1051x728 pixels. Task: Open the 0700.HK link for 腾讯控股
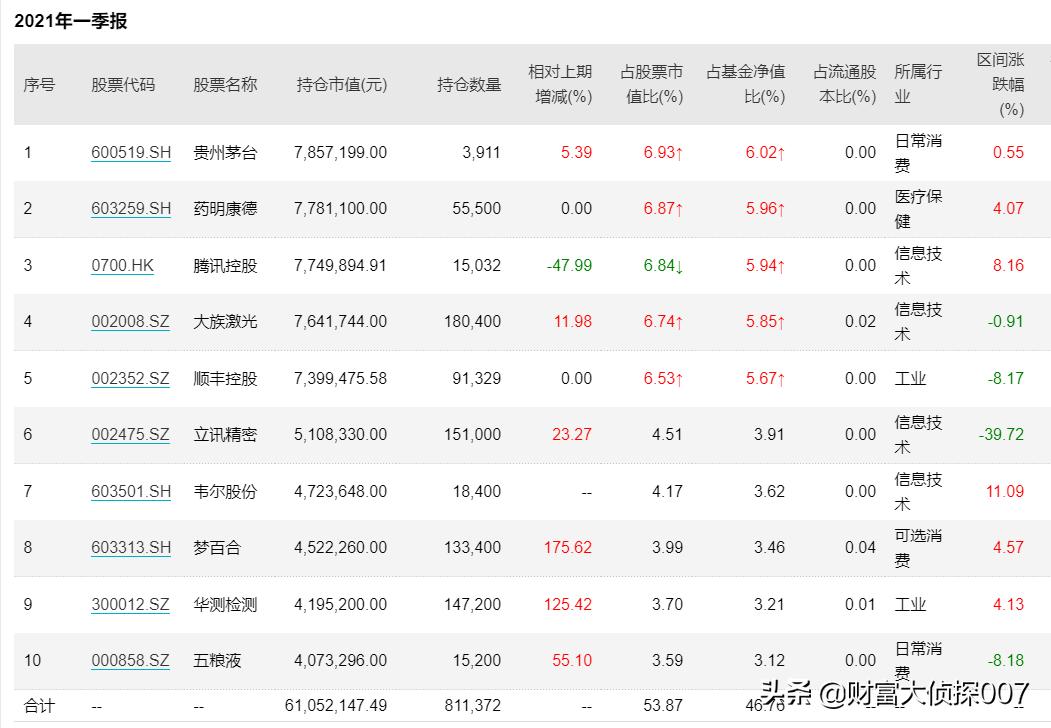click(x=122, y=265)
